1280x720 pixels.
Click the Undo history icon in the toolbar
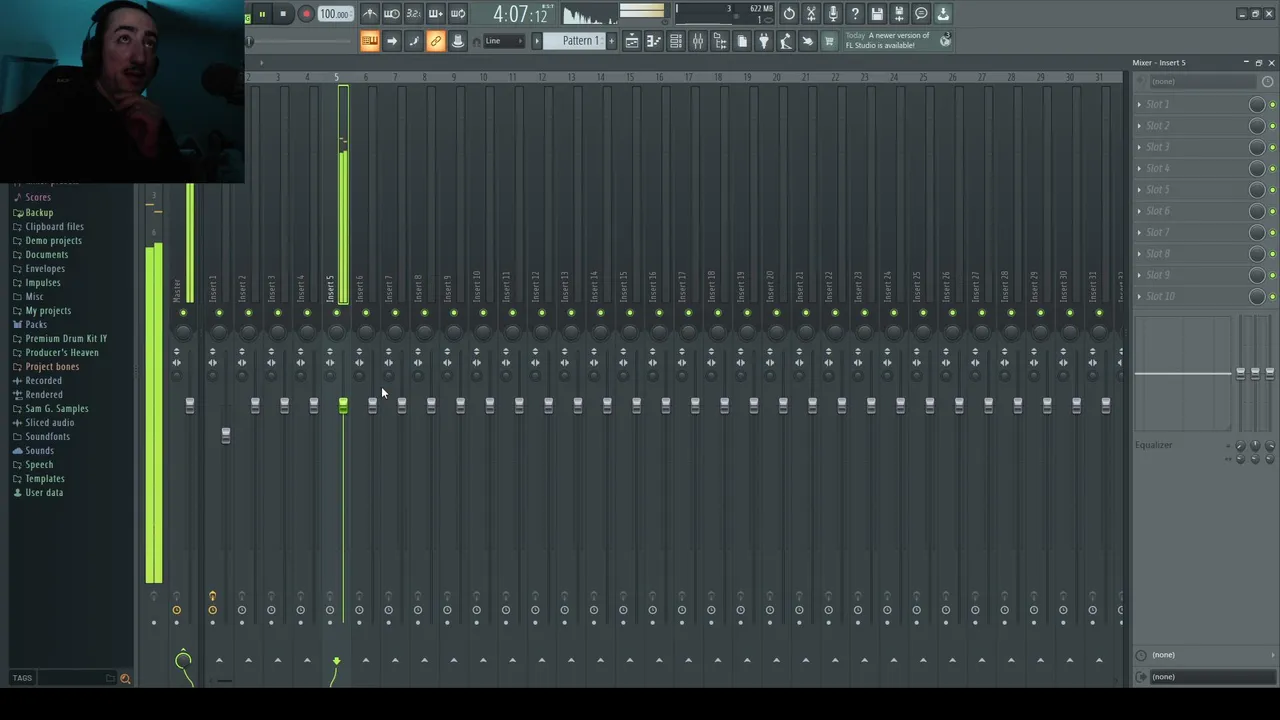789,14
